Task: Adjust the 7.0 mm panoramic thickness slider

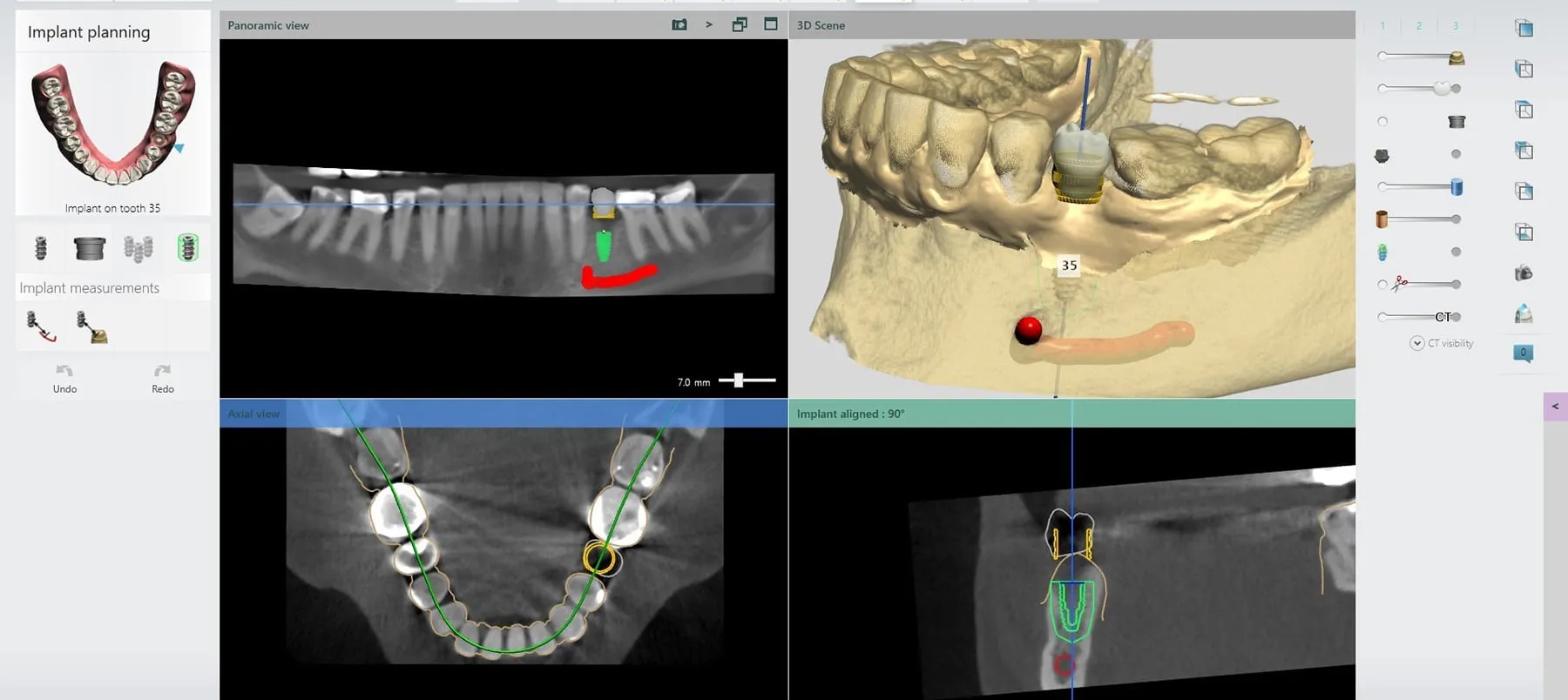Action: [x=747, y=380]
